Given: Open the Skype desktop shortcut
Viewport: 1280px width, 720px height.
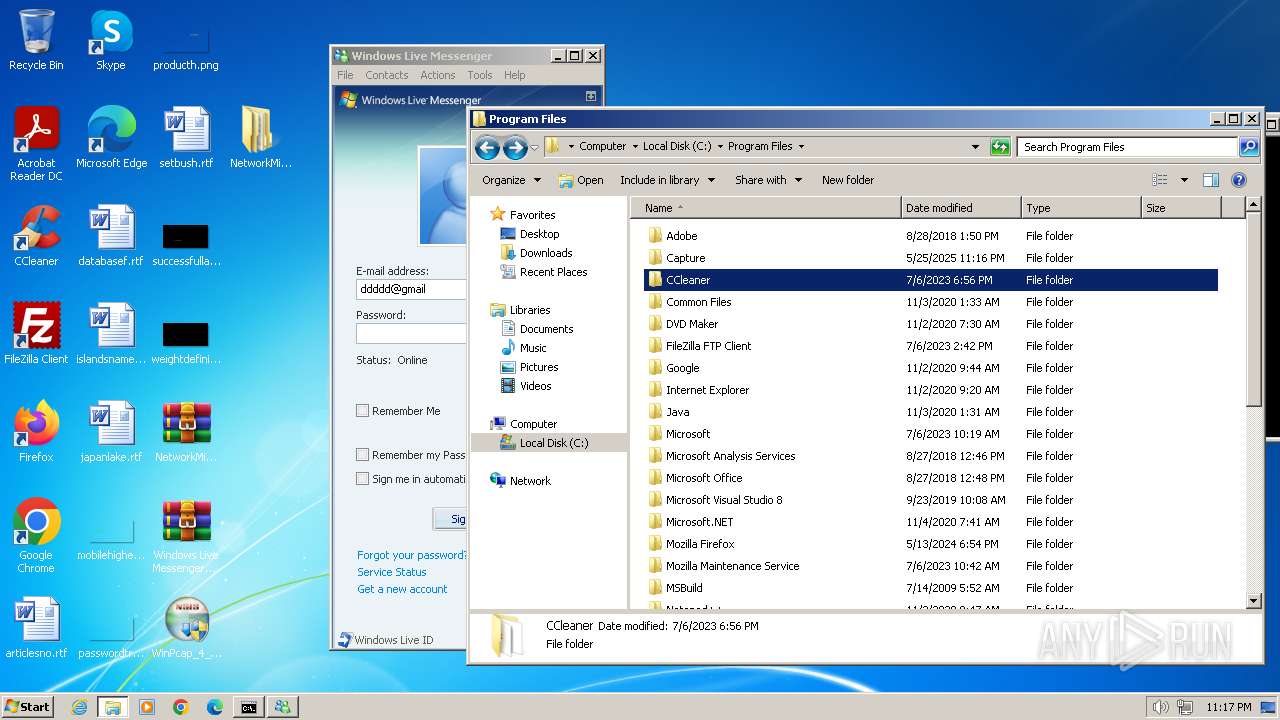Looking at the screenshot, I should 111,40.
